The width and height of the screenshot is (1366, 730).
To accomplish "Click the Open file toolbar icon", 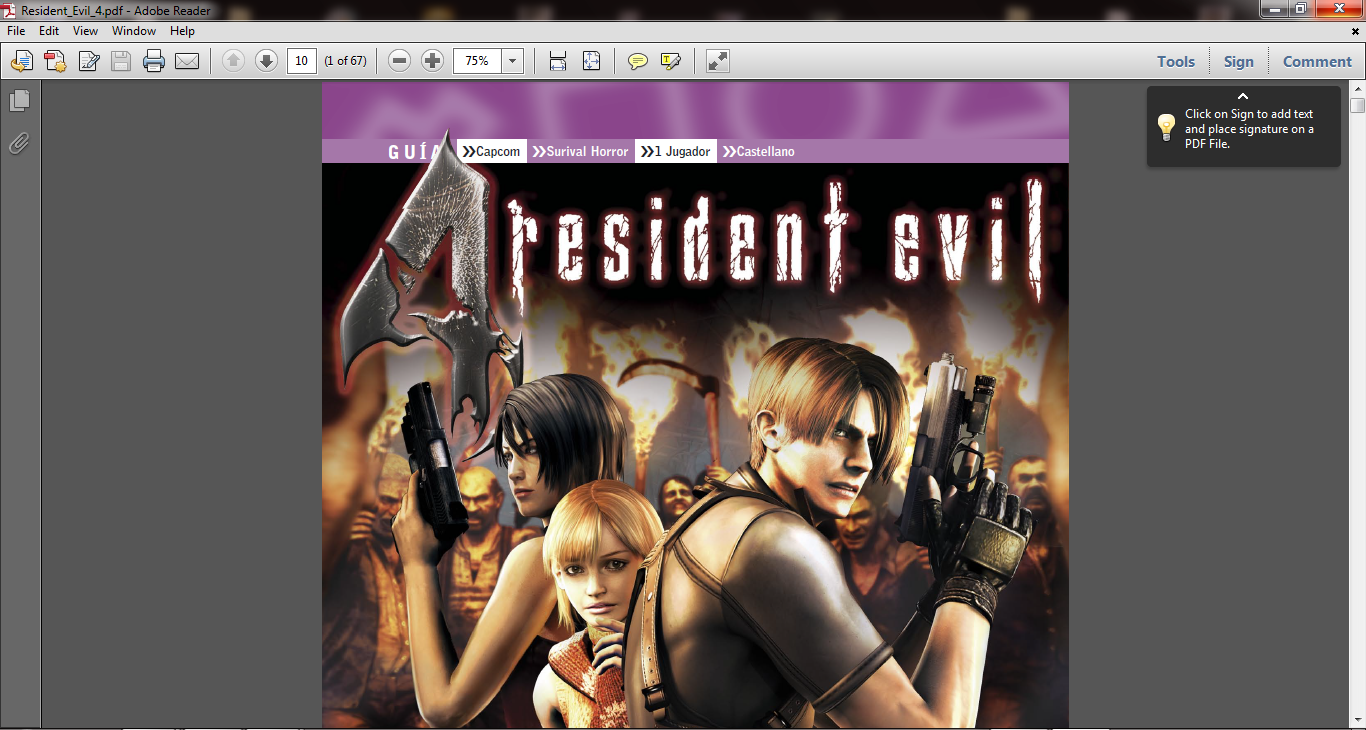I will 22,61.
